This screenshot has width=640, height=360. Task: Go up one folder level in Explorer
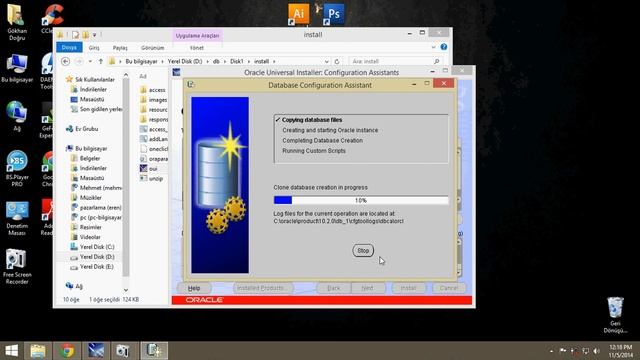pos(100,61)
